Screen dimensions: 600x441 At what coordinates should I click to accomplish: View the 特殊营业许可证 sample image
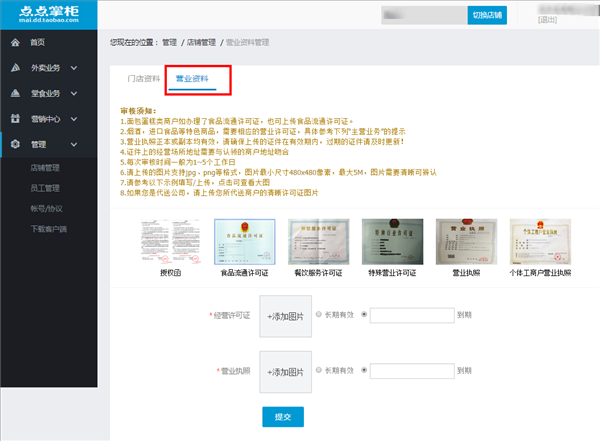click(x=393, y=242)
